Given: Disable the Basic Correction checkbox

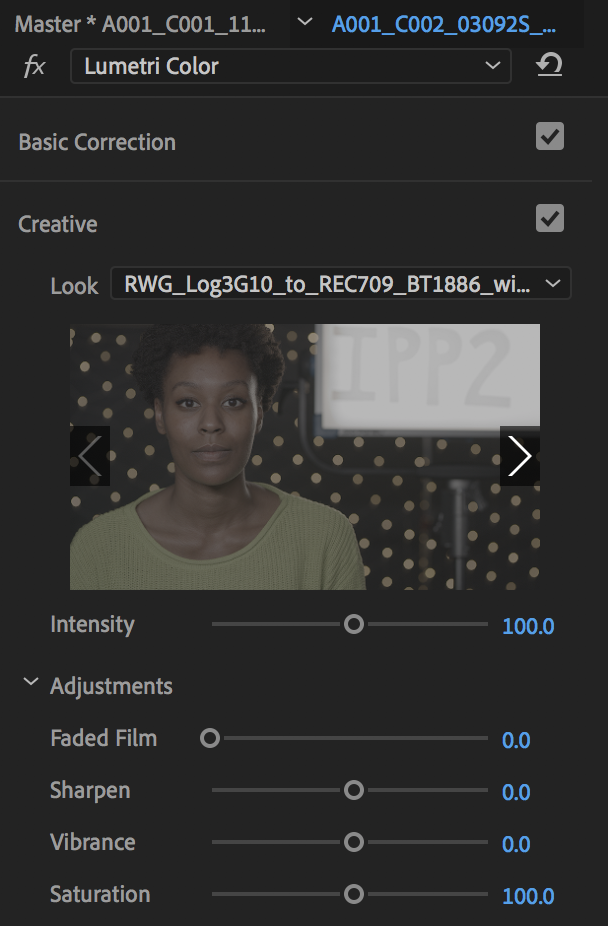Looking at the screenshot, I should point(550,136).
